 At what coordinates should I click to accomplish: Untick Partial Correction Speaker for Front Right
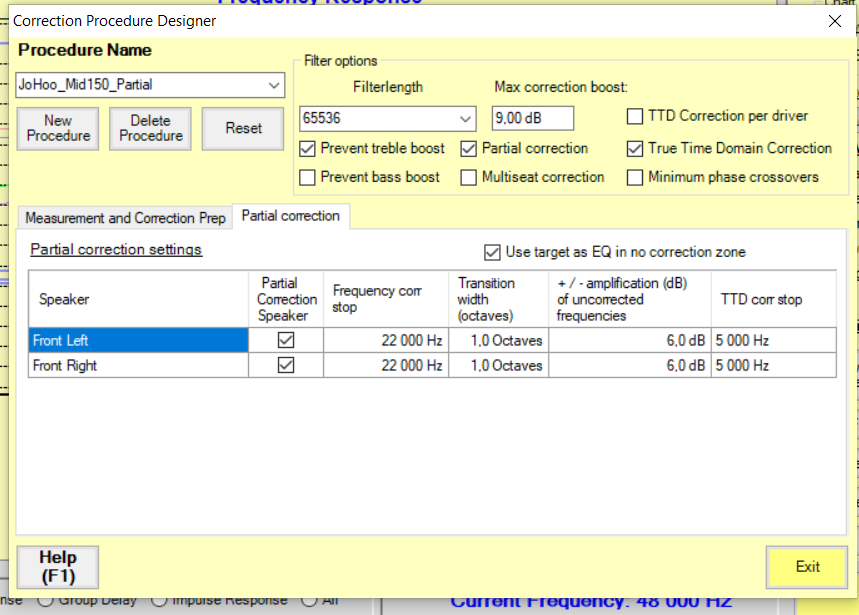[286, 366]
